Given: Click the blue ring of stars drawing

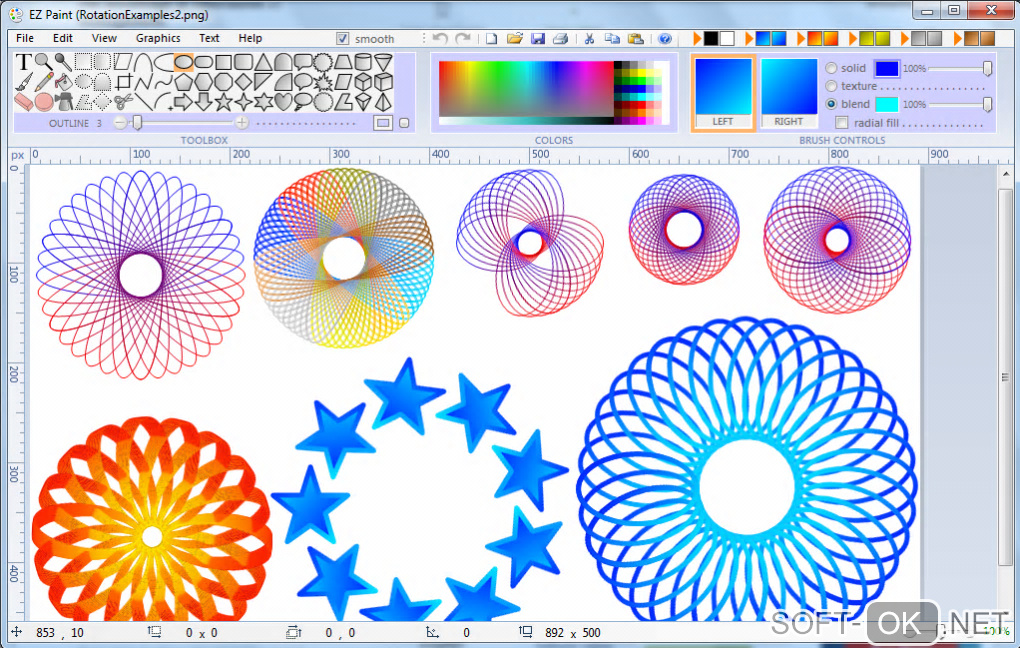Looking at the screenshot, I should pos(420,491).
